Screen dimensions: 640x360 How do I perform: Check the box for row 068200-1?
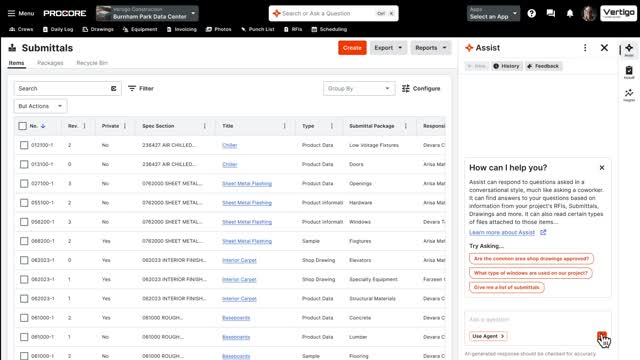[x=24, y=241]
